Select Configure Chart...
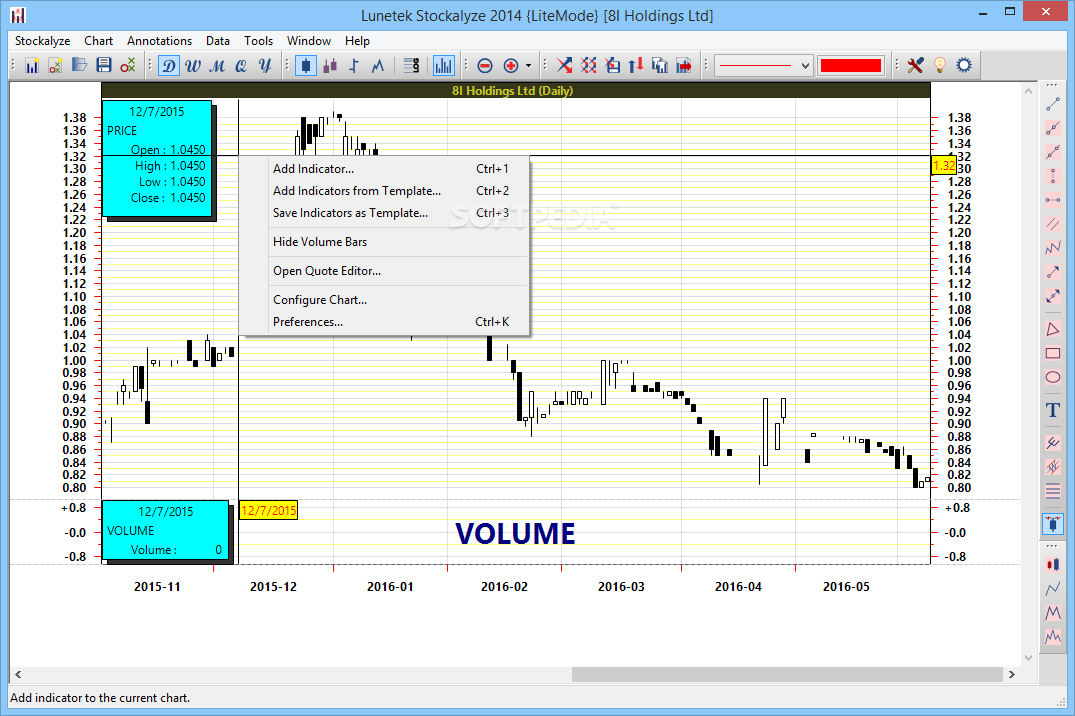The image size is (1075, 716). (x=385, y=300)
